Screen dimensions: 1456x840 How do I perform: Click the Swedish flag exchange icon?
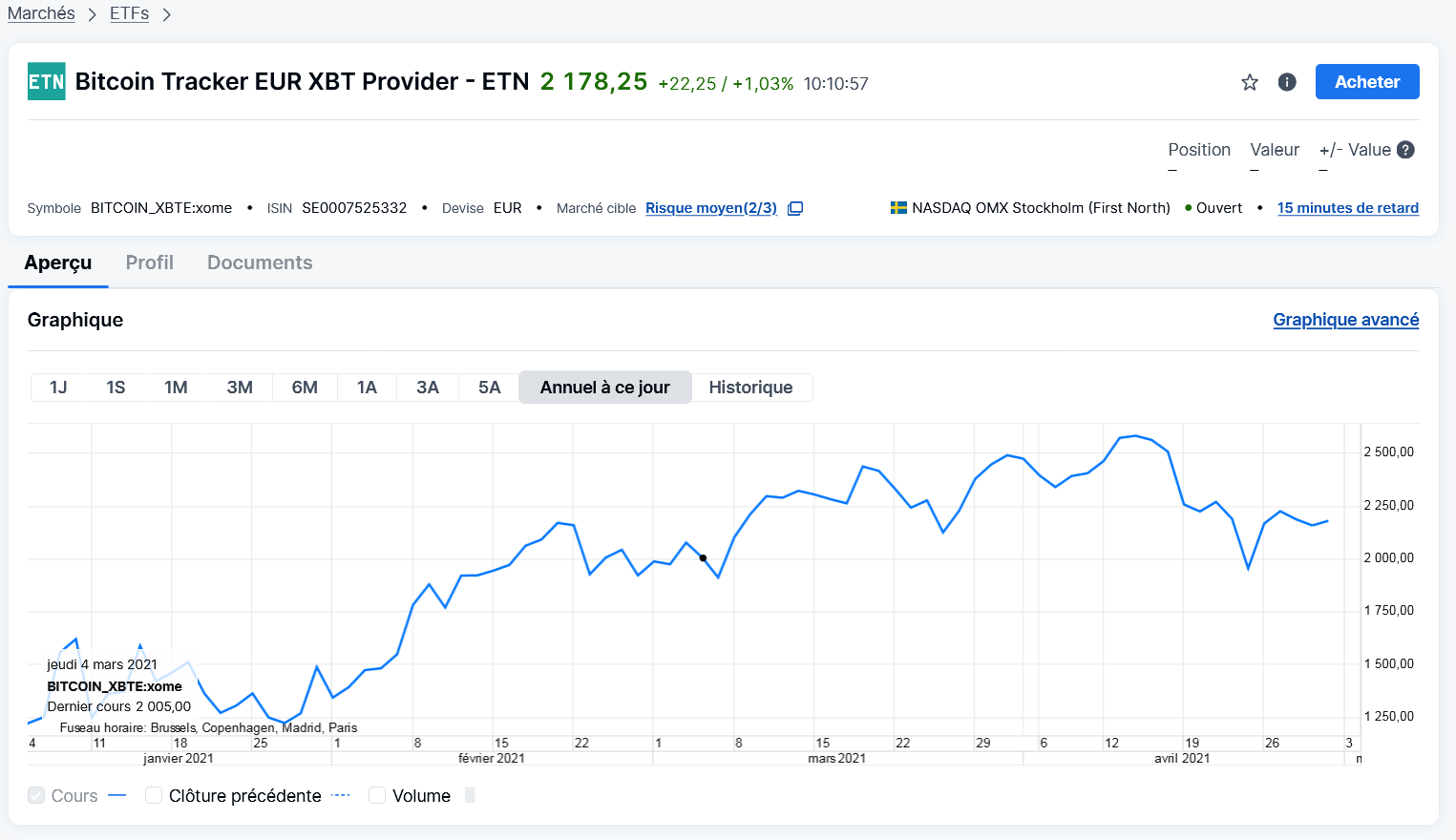click(x=898, y=208)
